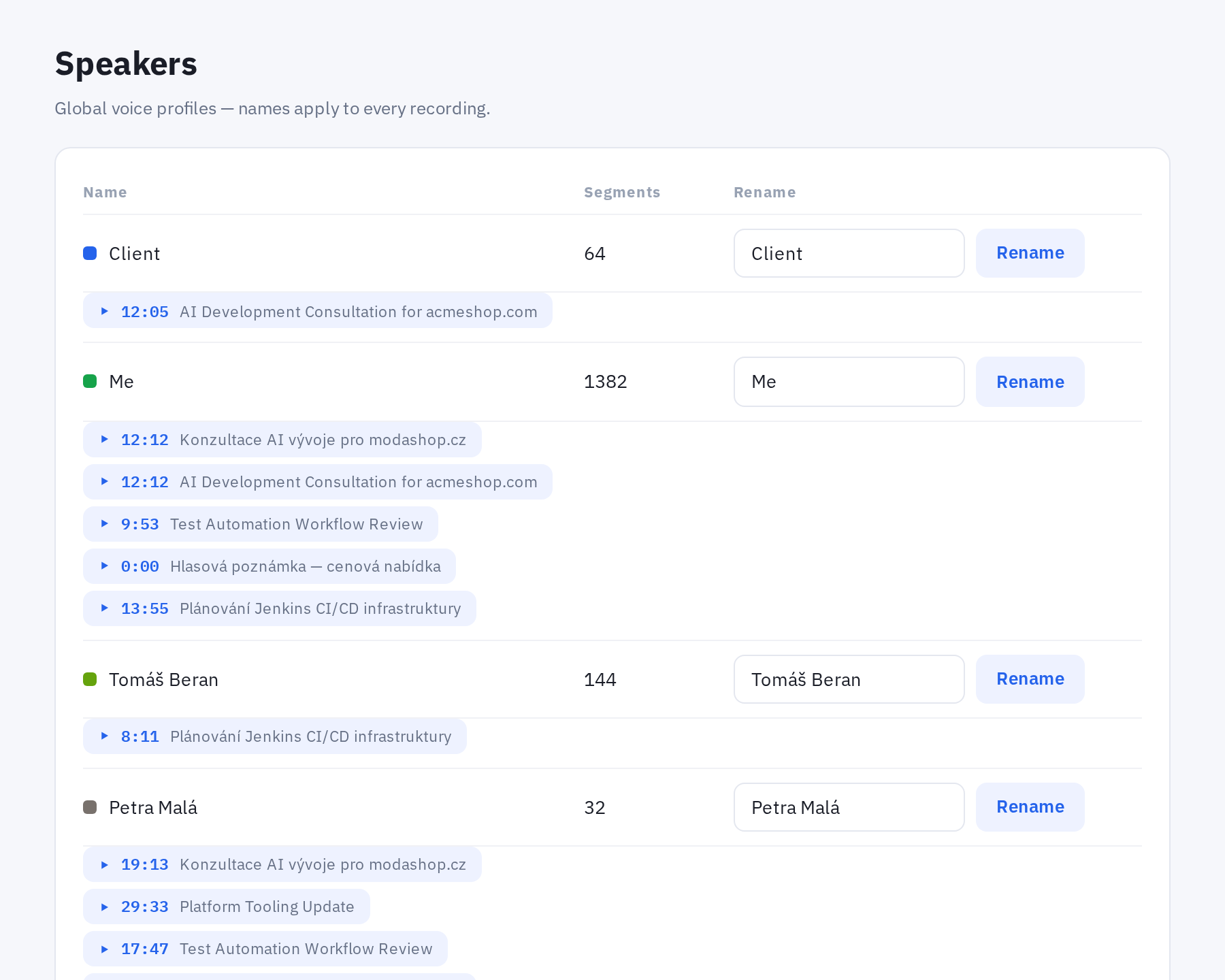
Task: Click the olive swatch beside Tomáš Beran
Action: click(x=90, y=679)
